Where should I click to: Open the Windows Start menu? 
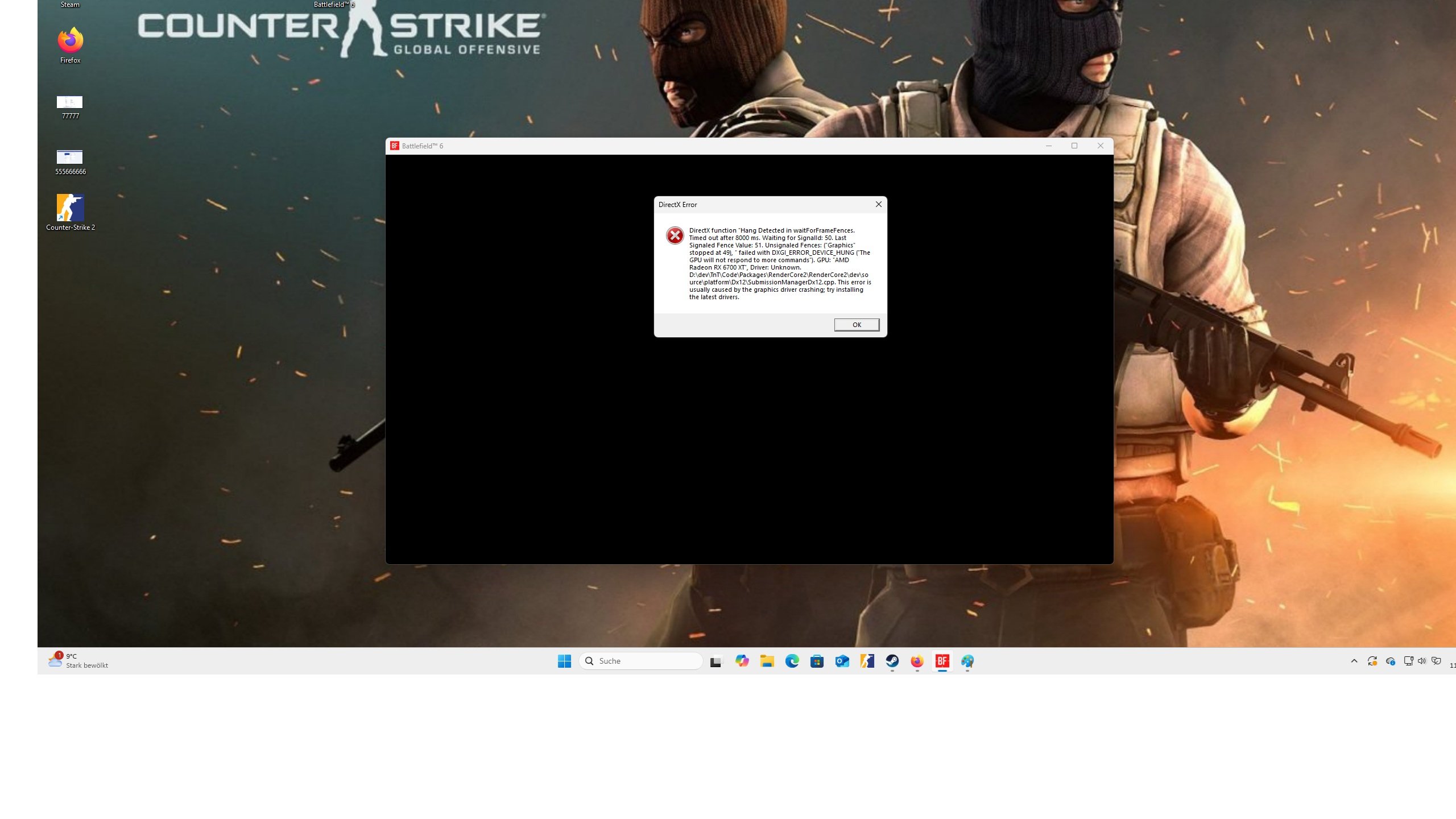(564, 661)
